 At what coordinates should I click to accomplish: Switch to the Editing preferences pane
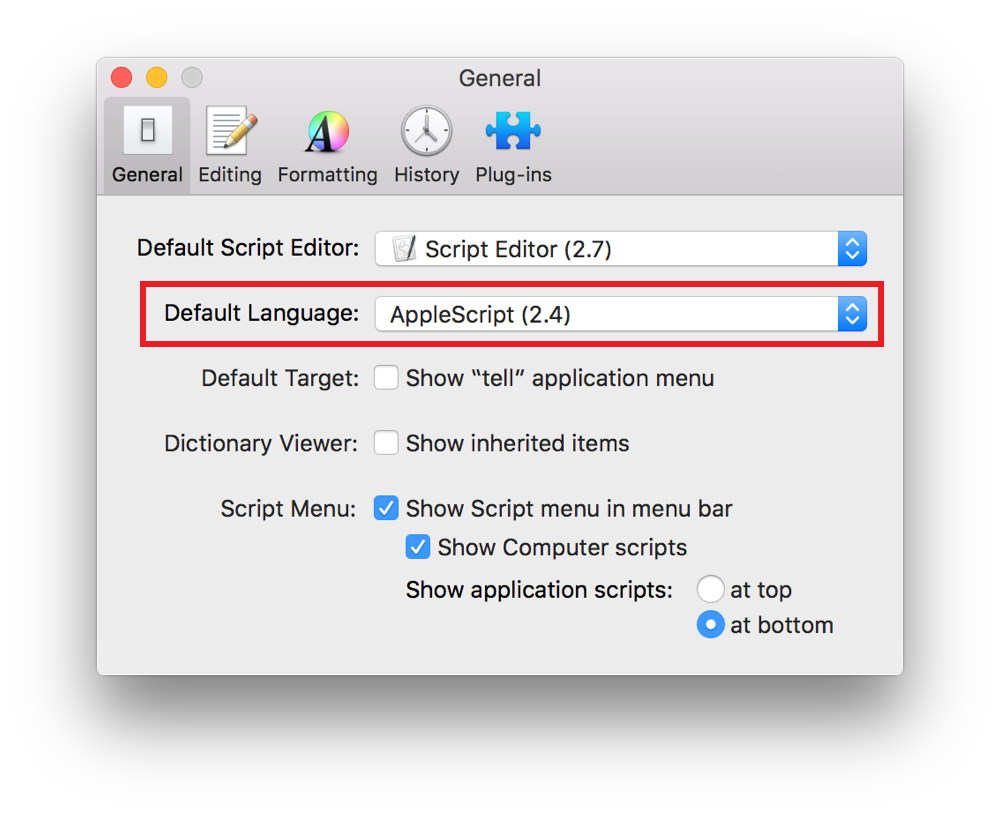point(229,141)
